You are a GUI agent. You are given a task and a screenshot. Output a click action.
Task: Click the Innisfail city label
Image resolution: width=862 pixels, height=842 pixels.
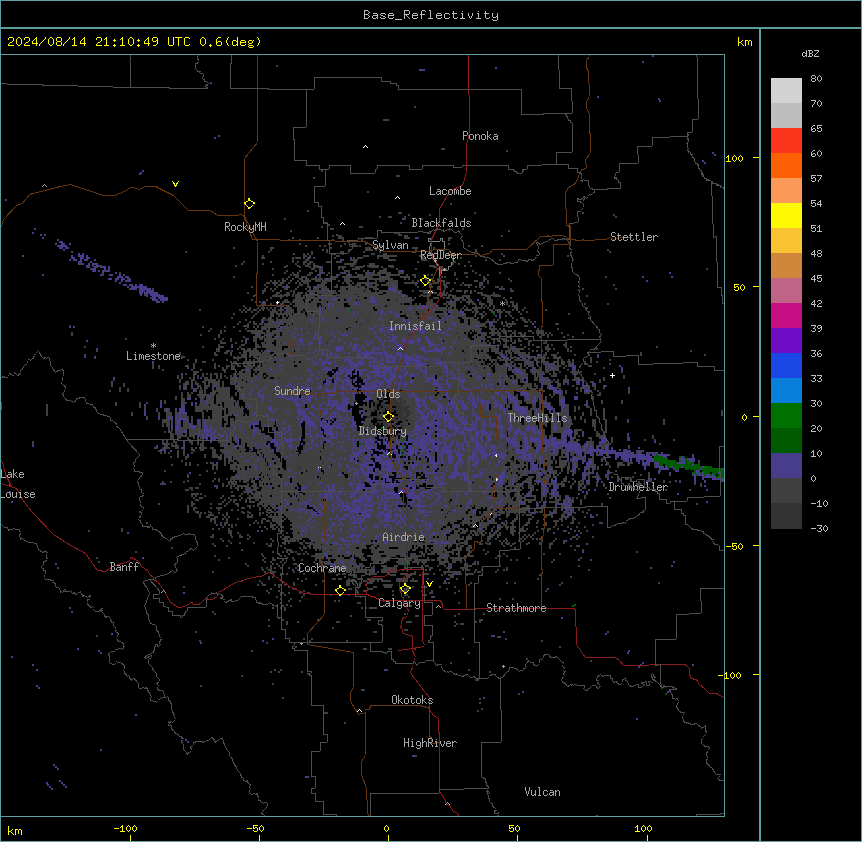416,326
